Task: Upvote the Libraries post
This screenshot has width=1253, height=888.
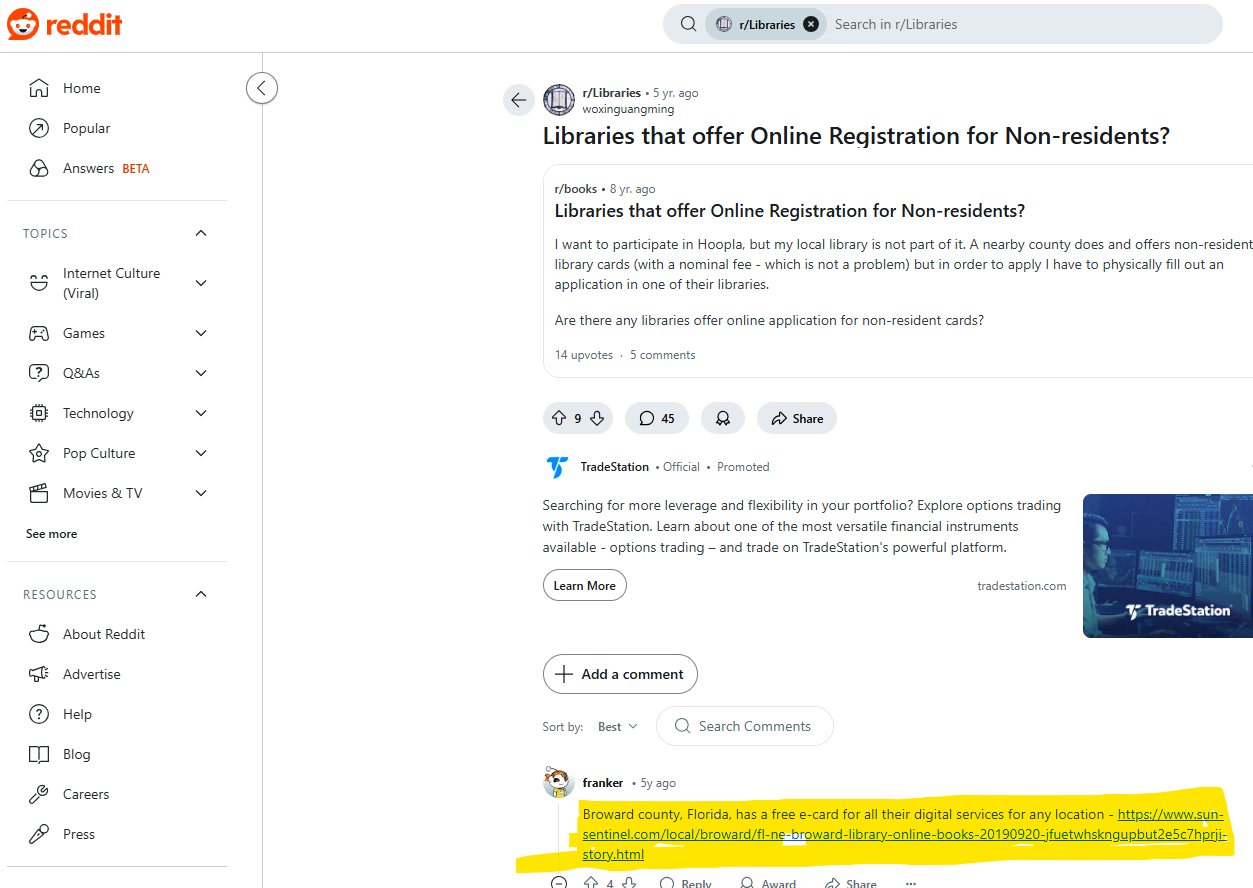Action: [x=558, y=418]
